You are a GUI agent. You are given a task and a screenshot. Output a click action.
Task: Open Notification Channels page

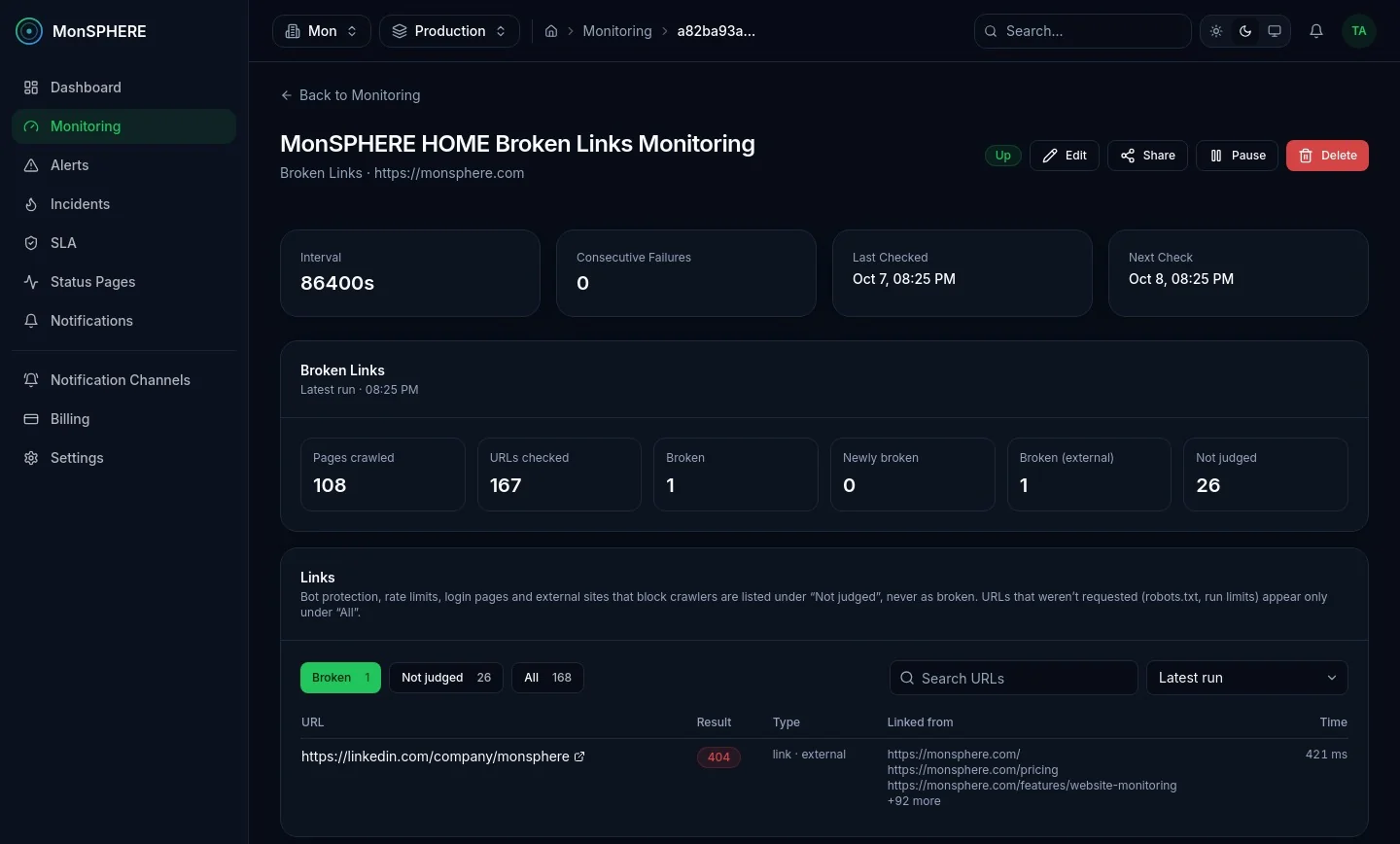tap(123, 380)
